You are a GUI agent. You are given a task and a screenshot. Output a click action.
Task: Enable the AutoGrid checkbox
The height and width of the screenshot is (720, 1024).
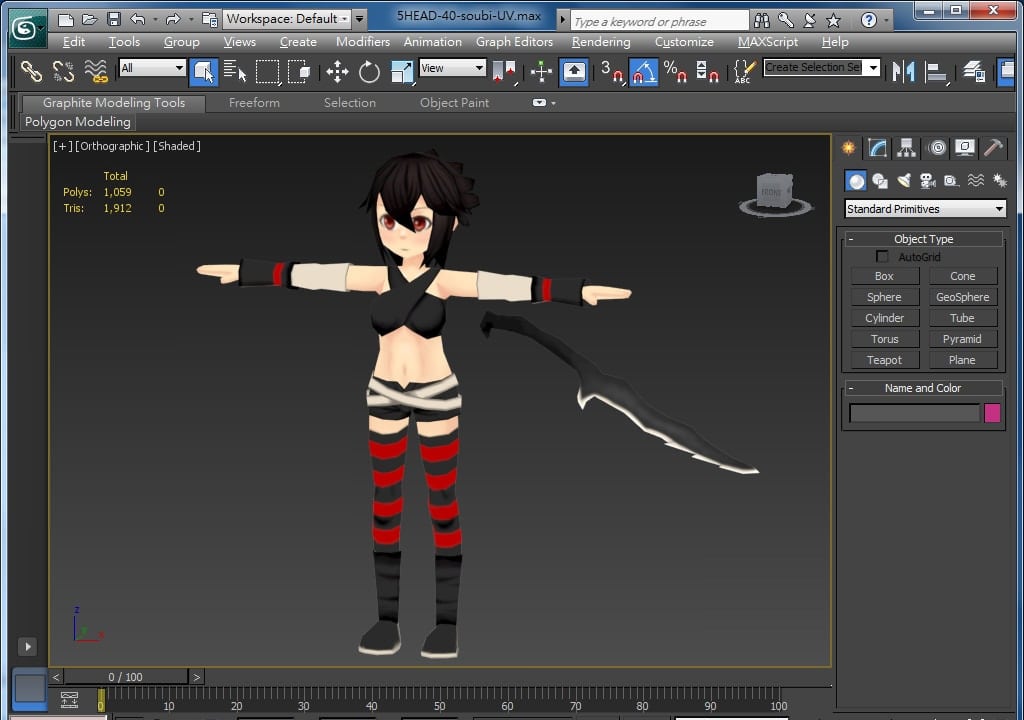(882, 257)
